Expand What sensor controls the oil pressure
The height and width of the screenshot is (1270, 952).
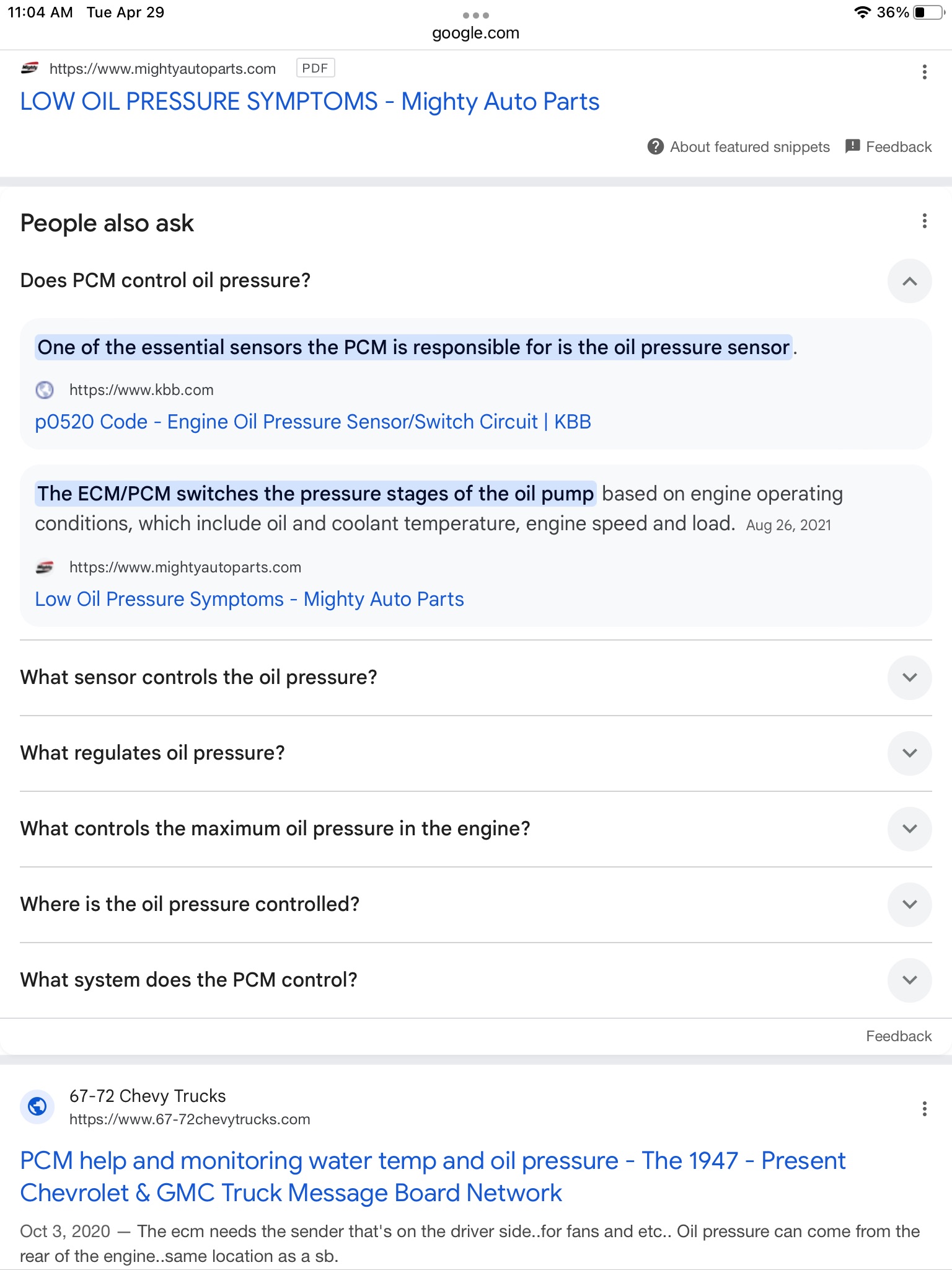click(x=909, y=677)
